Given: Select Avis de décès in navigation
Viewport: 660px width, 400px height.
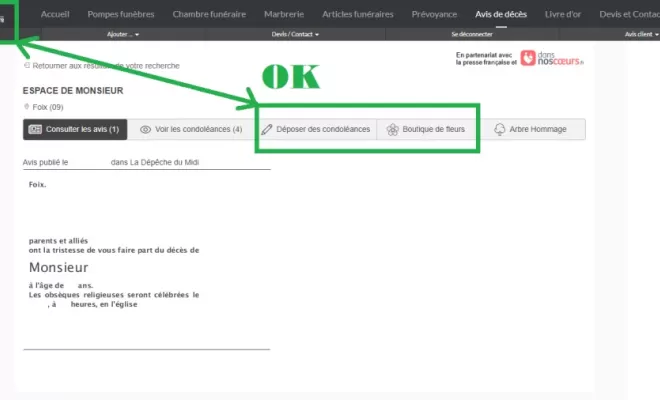Looking at the screenshot, I should click(501, 14).
